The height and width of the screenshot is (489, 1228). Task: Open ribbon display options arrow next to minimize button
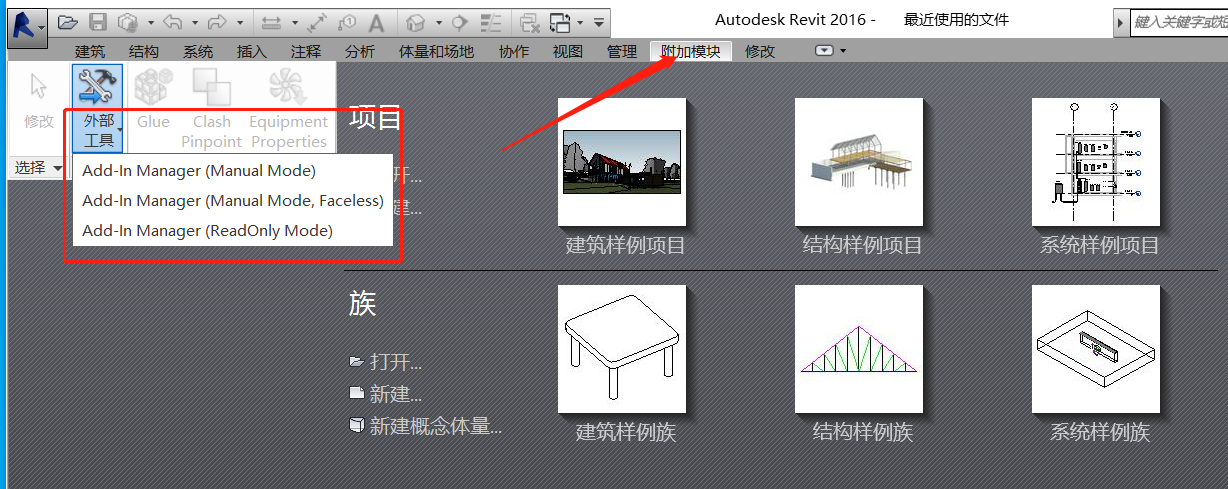[843, 51]
